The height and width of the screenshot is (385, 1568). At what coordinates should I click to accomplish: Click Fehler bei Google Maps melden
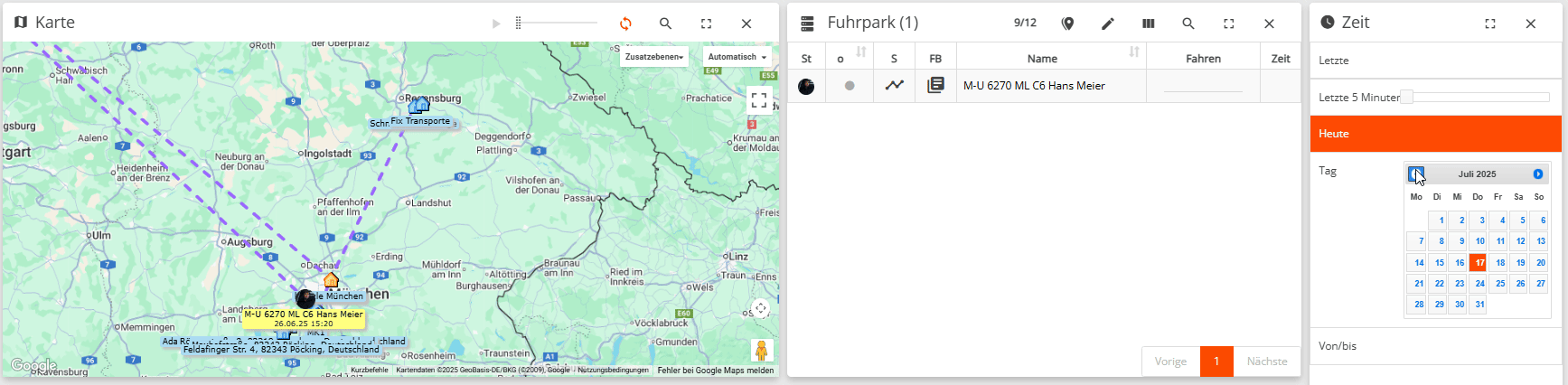(x=716, y=371)
